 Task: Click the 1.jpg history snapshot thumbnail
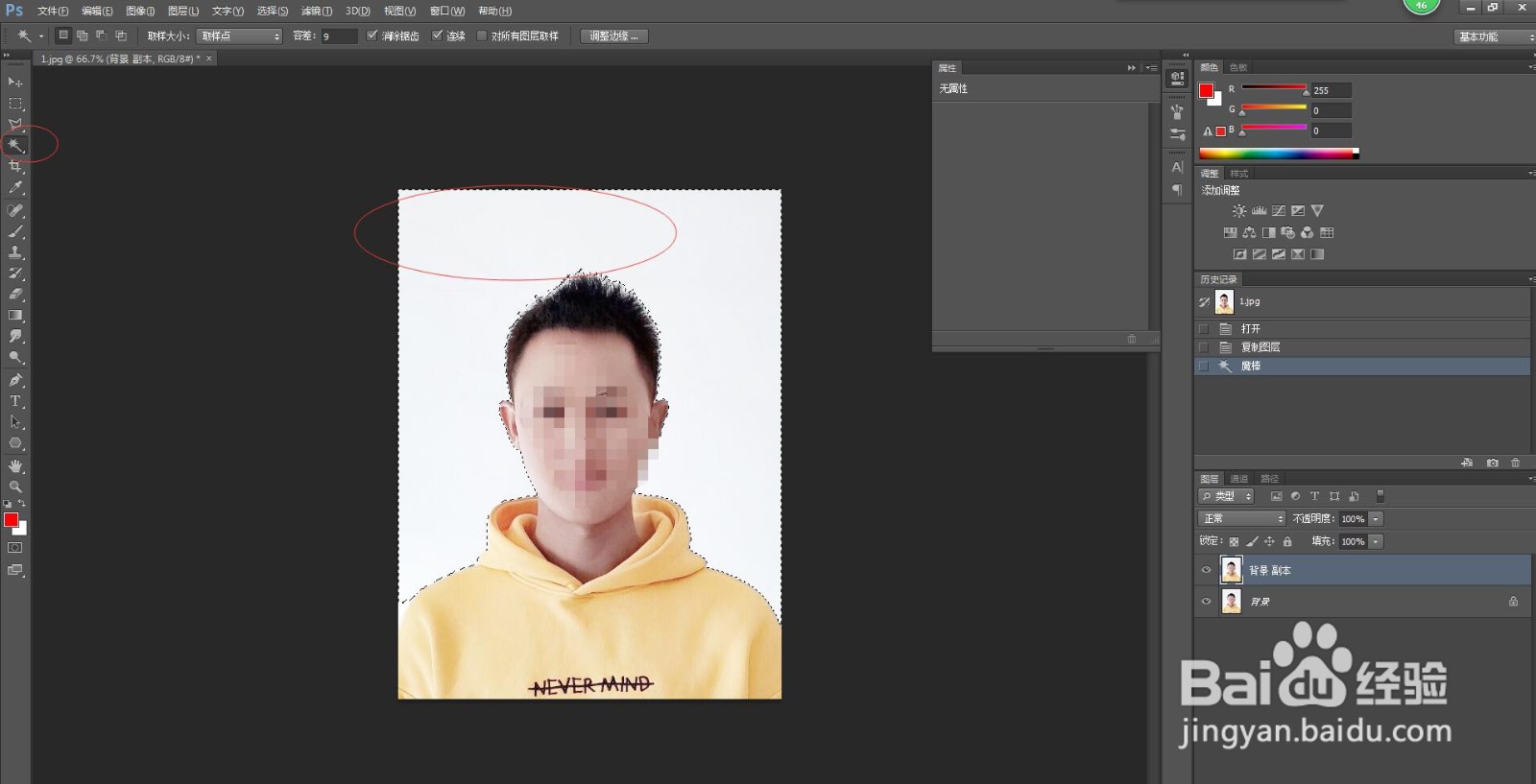click(x=1224, y=302)
